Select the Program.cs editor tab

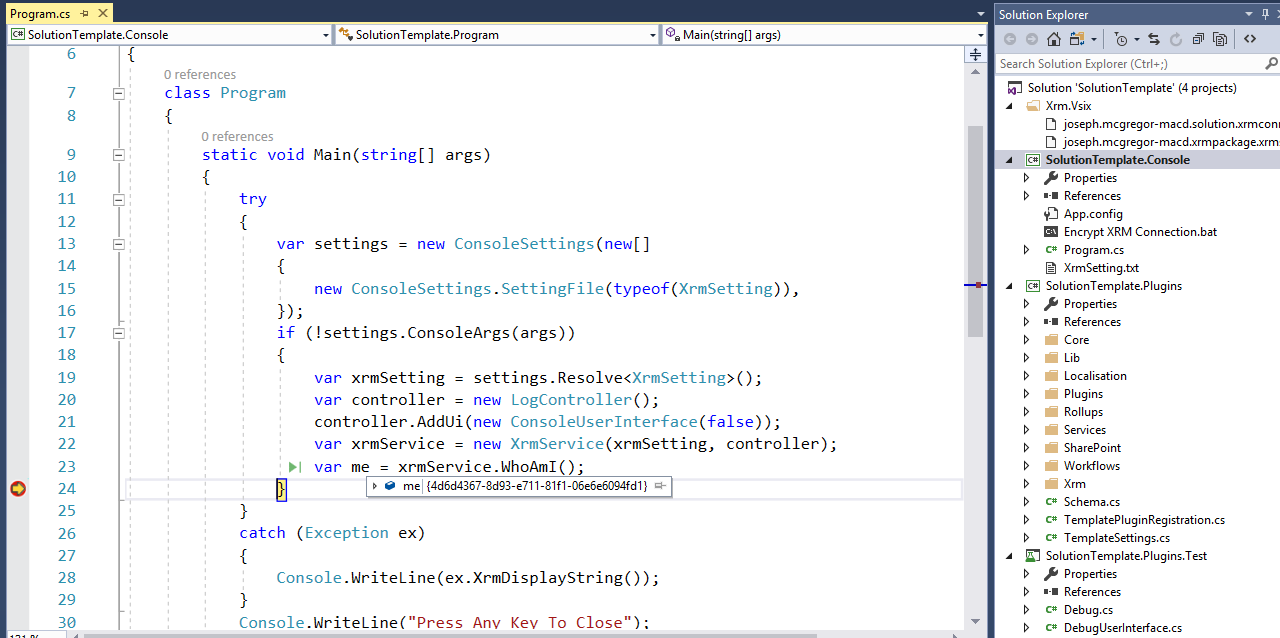40,14
